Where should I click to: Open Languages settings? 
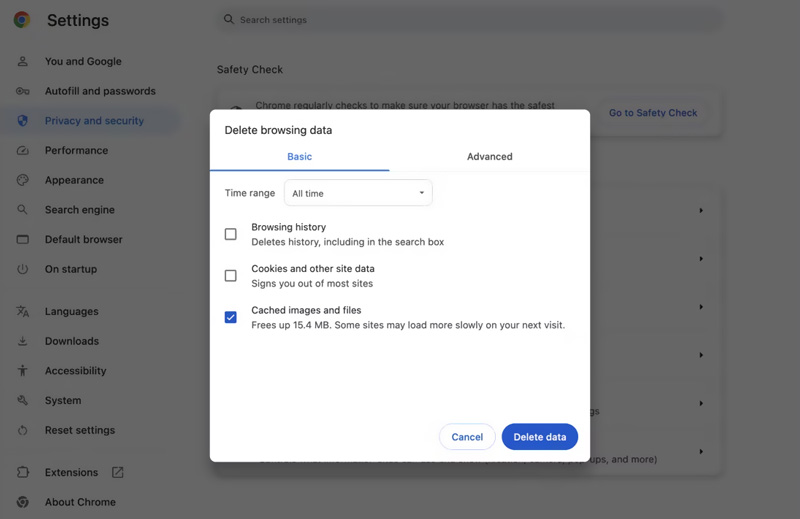coord(71,311)
